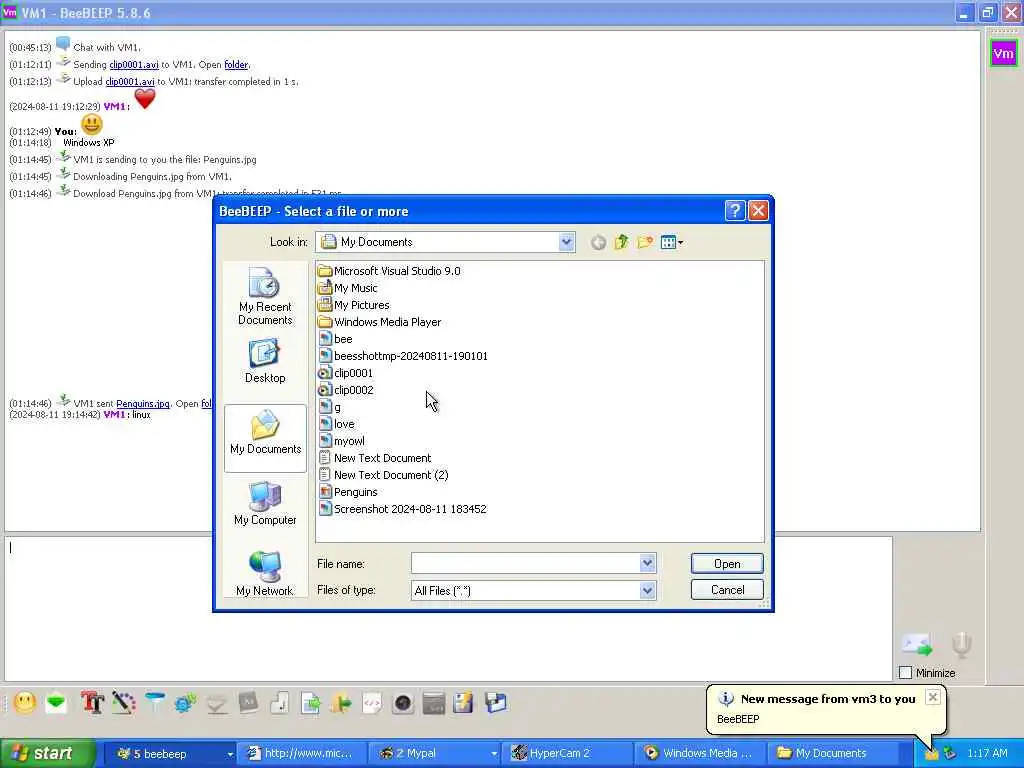Expand the File name combo arrow

pyautogui.click(x=647, y=563)
